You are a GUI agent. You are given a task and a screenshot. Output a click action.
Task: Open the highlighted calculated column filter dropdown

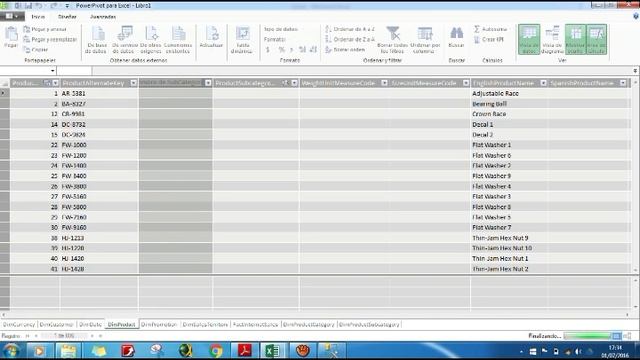(208, 83)
